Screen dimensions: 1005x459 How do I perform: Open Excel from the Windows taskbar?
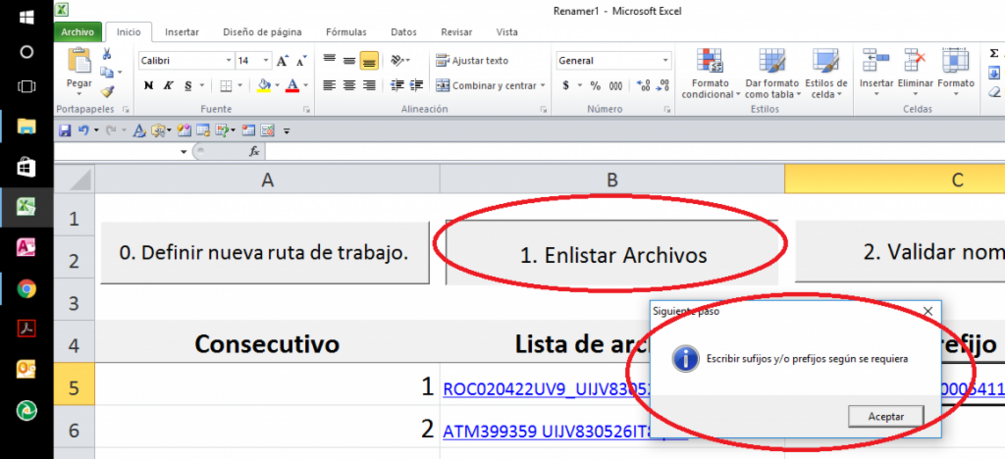(x=26, y=206)
